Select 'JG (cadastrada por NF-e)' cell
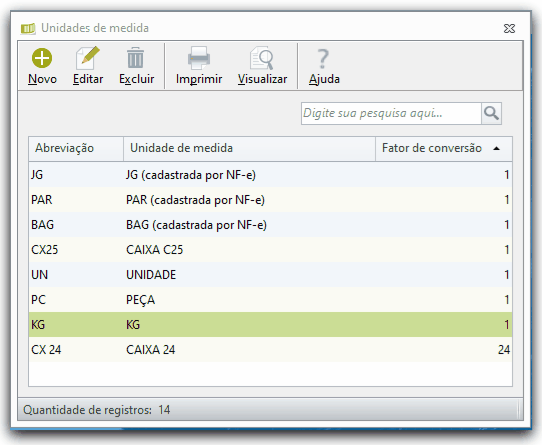542x445 pixels. point(249,175)
